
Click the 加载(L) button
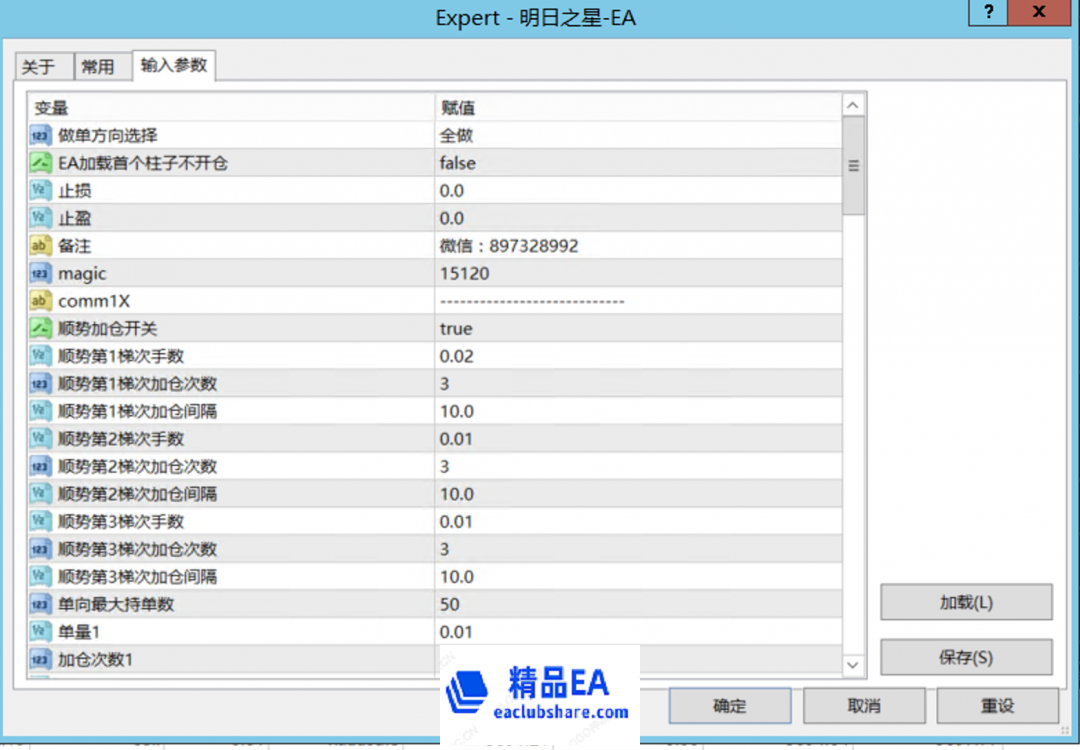[965, 602]
